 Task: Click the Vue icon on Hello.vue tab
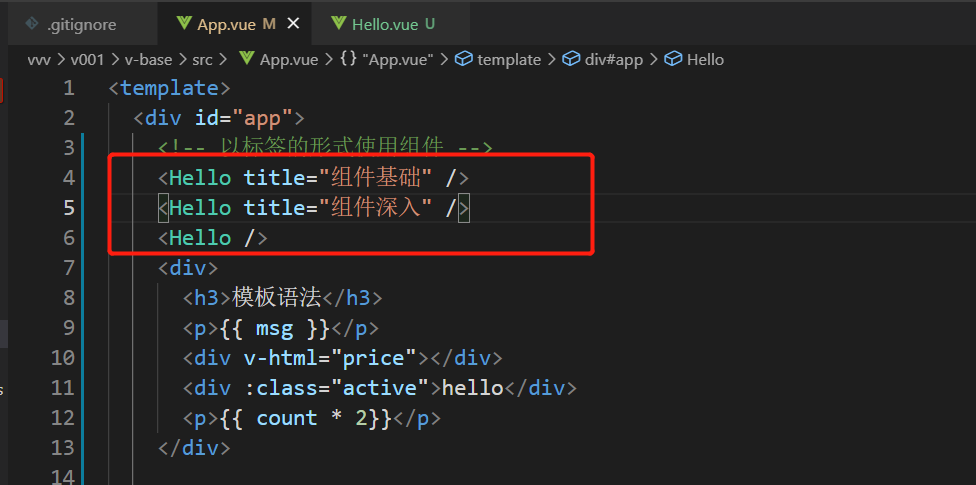[338, 24]
